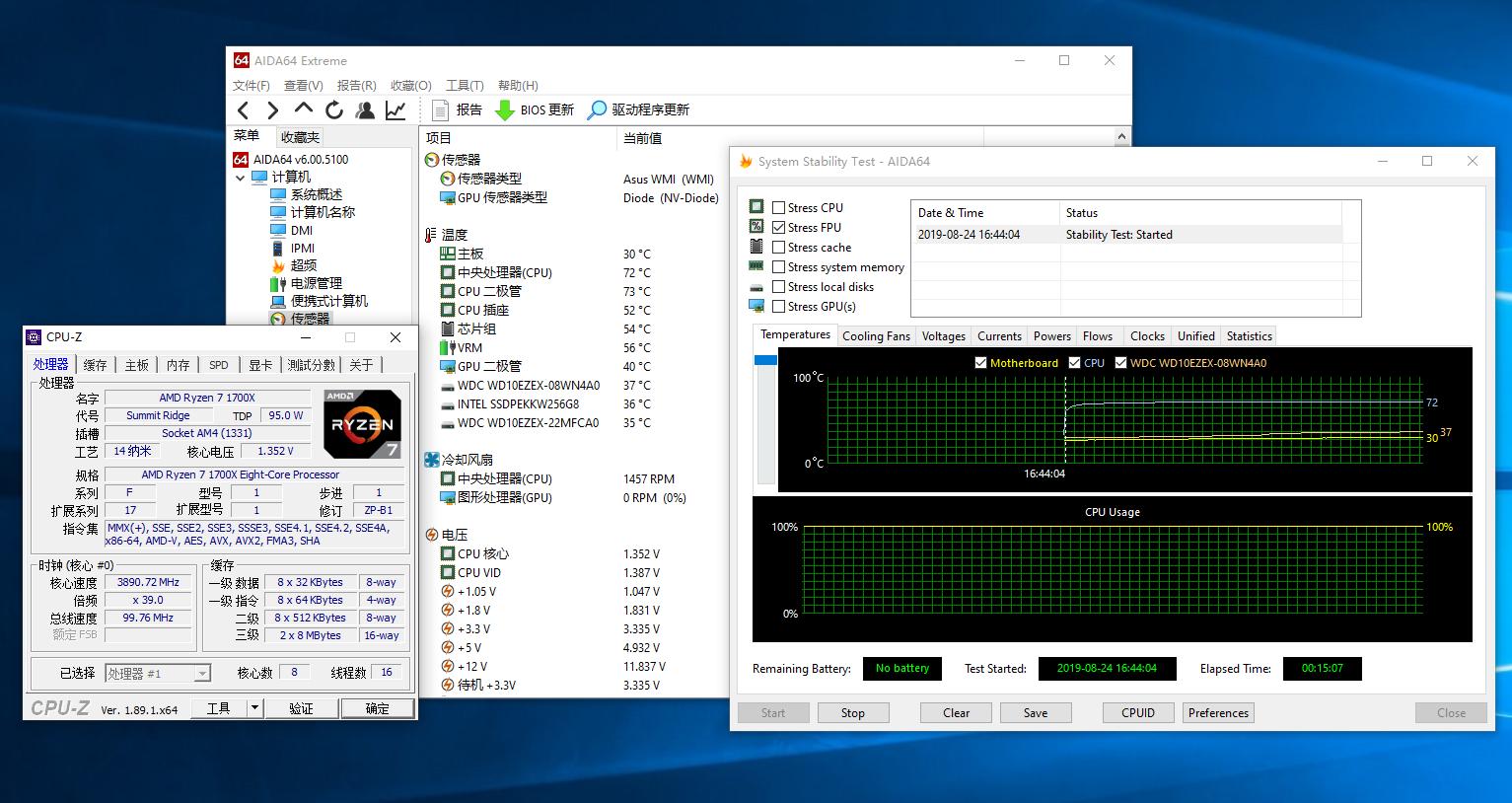Click the 电压 voltage section icon
This screenshot has width=1512, height=803.
pos(432,535)
